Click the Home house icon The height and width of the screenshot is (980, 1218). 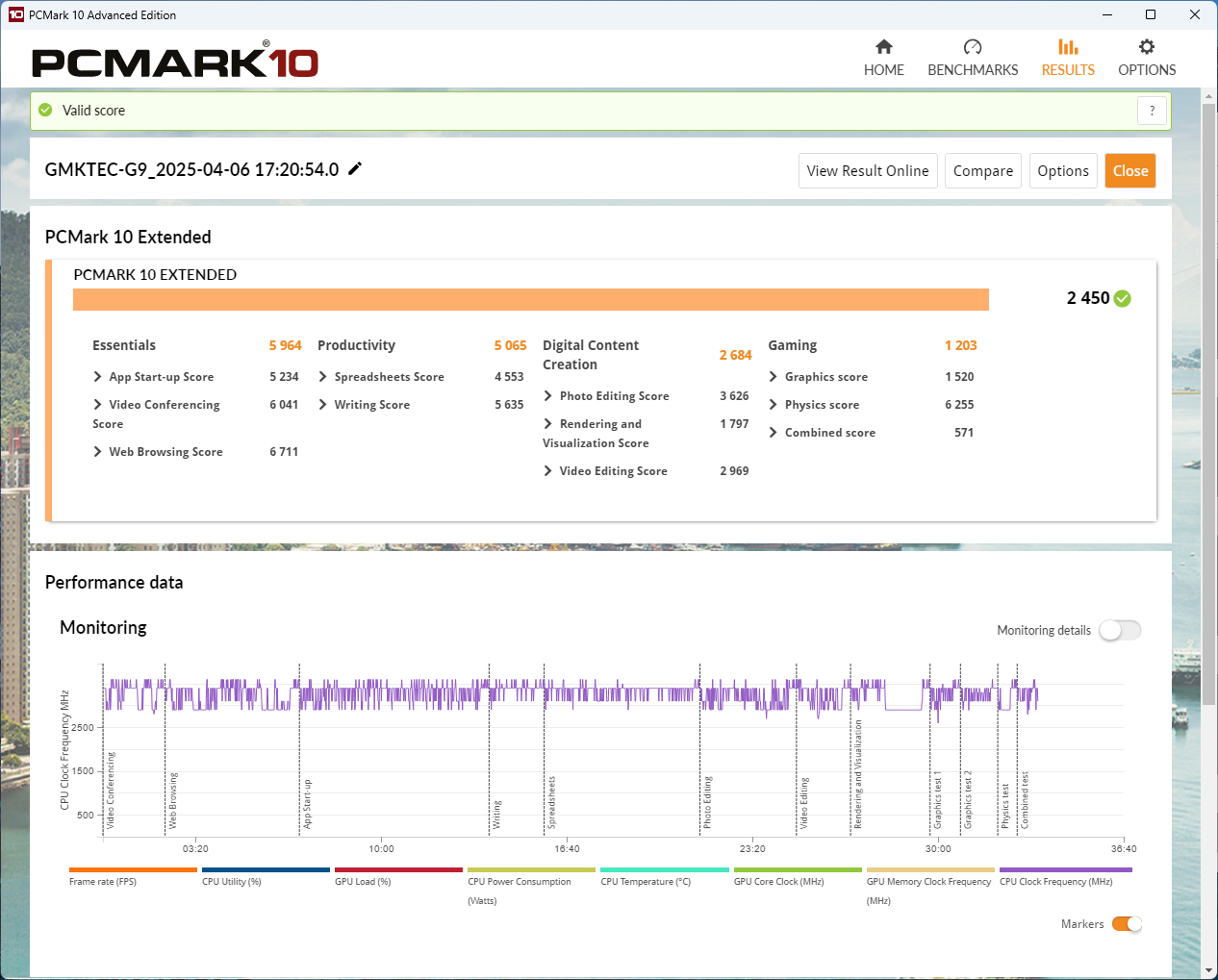point(883,47)
